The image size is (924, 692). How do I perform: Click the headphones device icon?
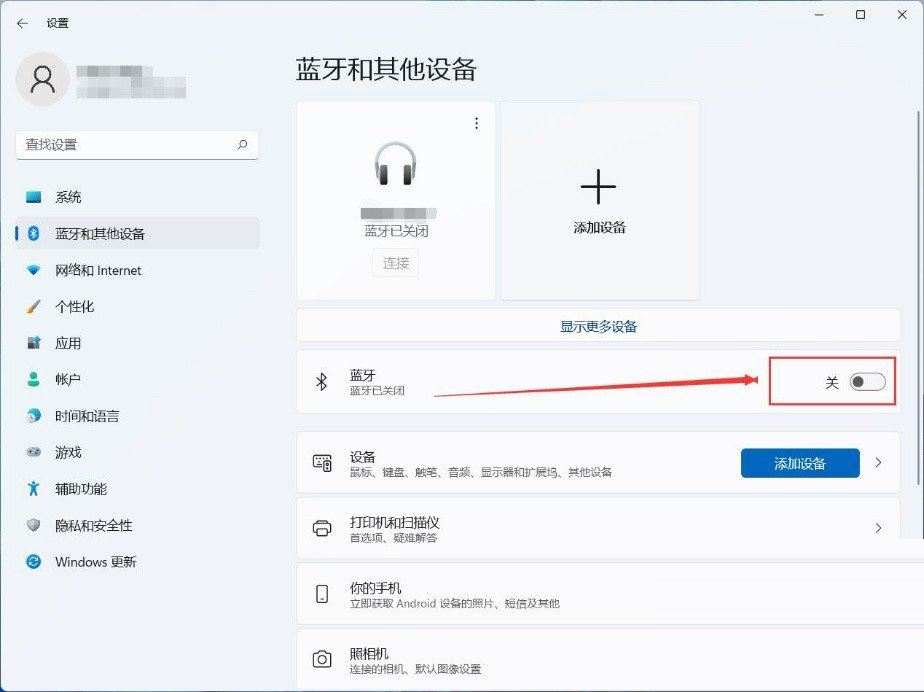[395, 164]
